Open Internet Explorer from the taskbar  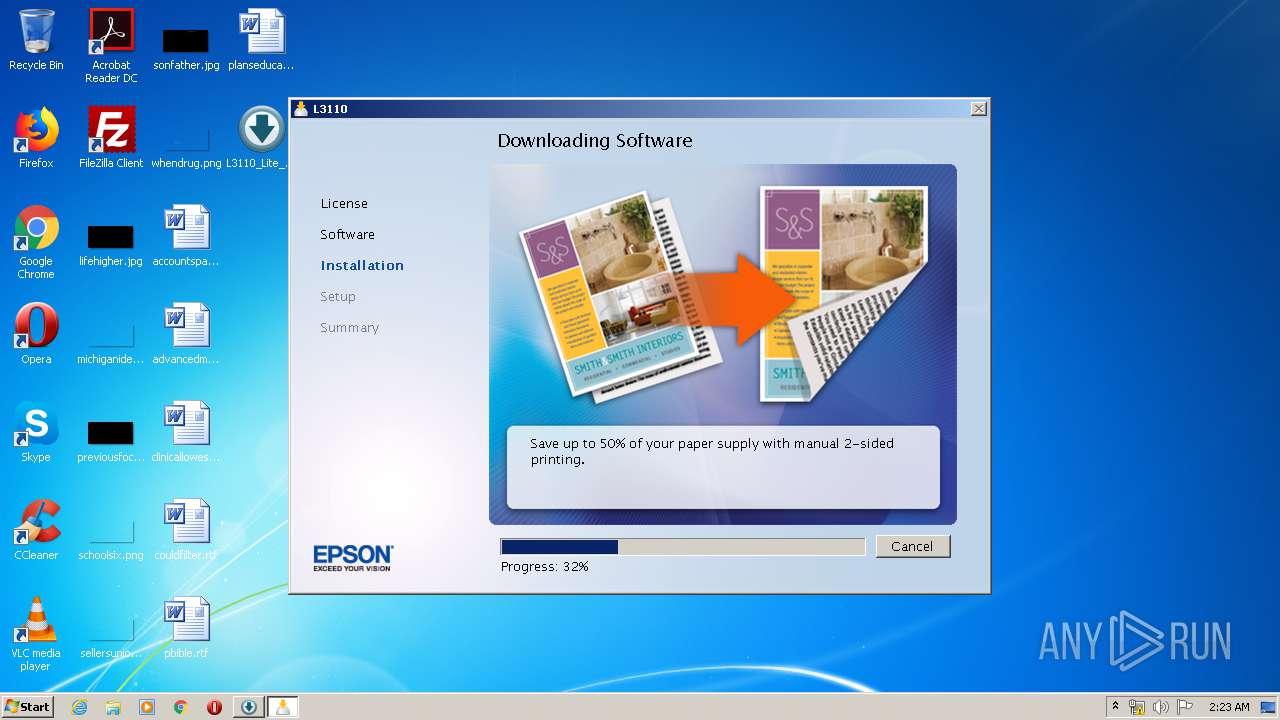[x=79, y=707]
